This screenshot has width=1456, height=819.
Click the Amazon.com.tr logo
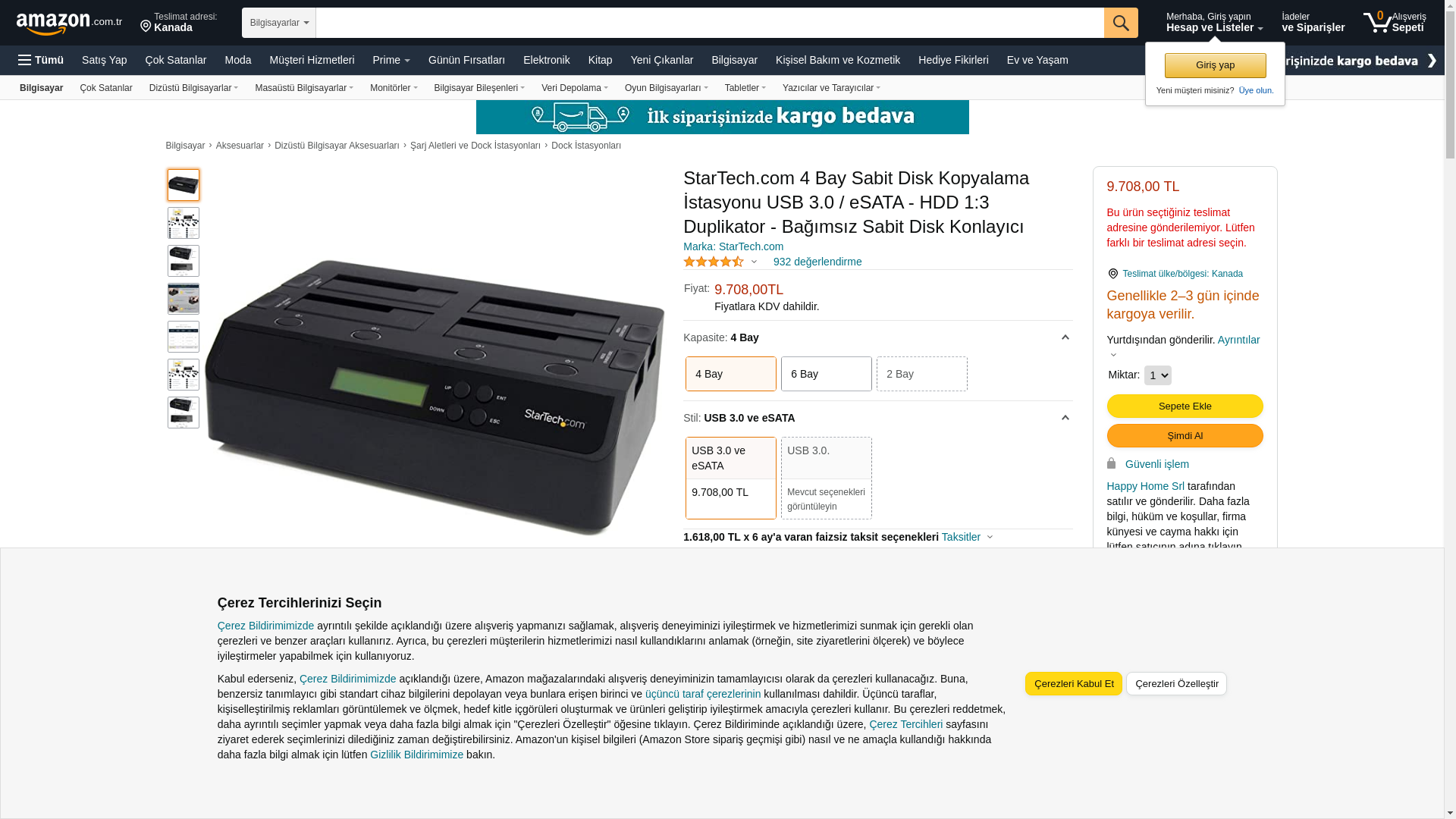[69, 23]
